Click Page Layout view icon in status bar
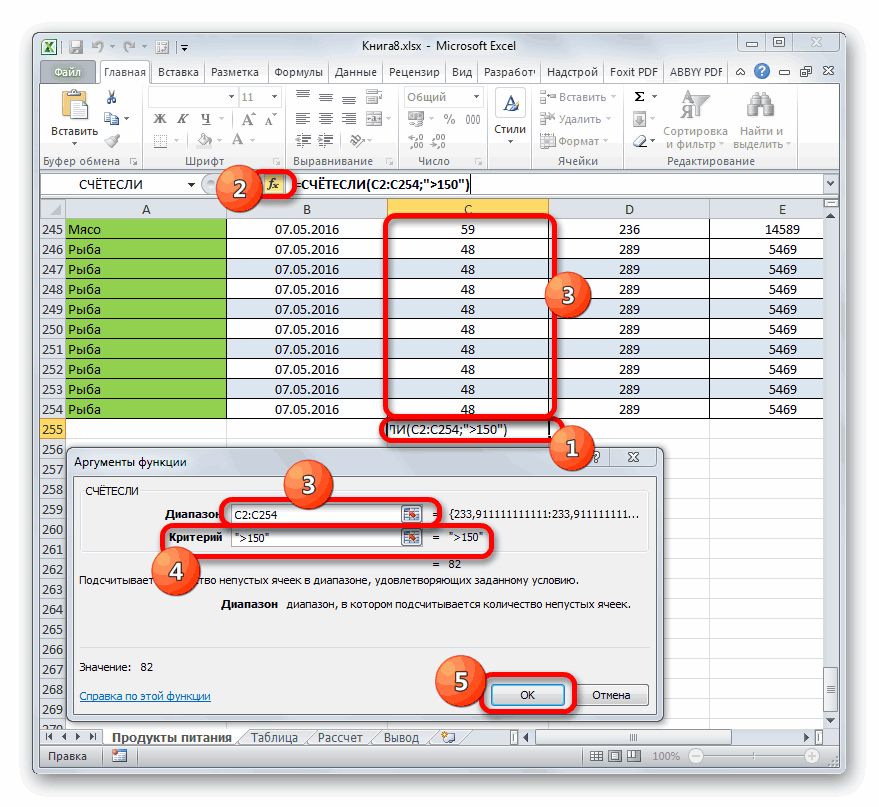 [x=615, y=756]
